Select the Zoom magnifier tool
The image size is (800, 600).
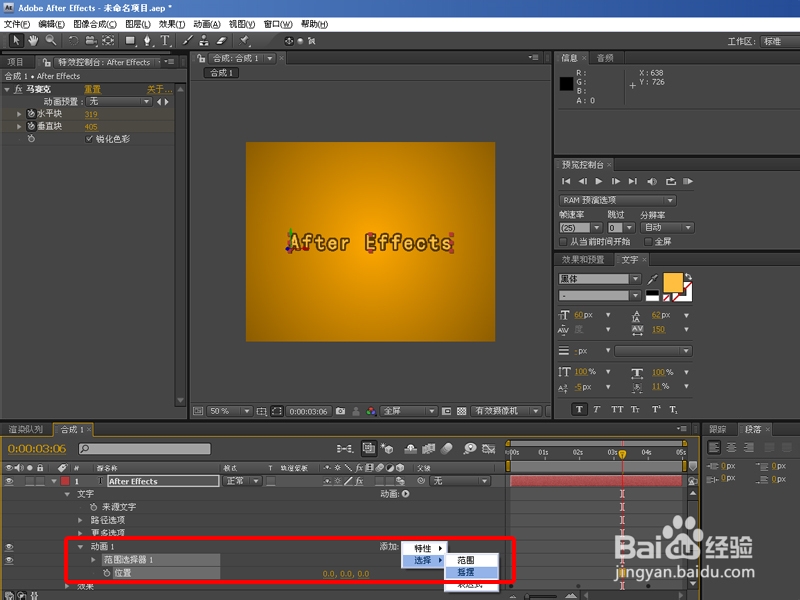pos(51,40)
